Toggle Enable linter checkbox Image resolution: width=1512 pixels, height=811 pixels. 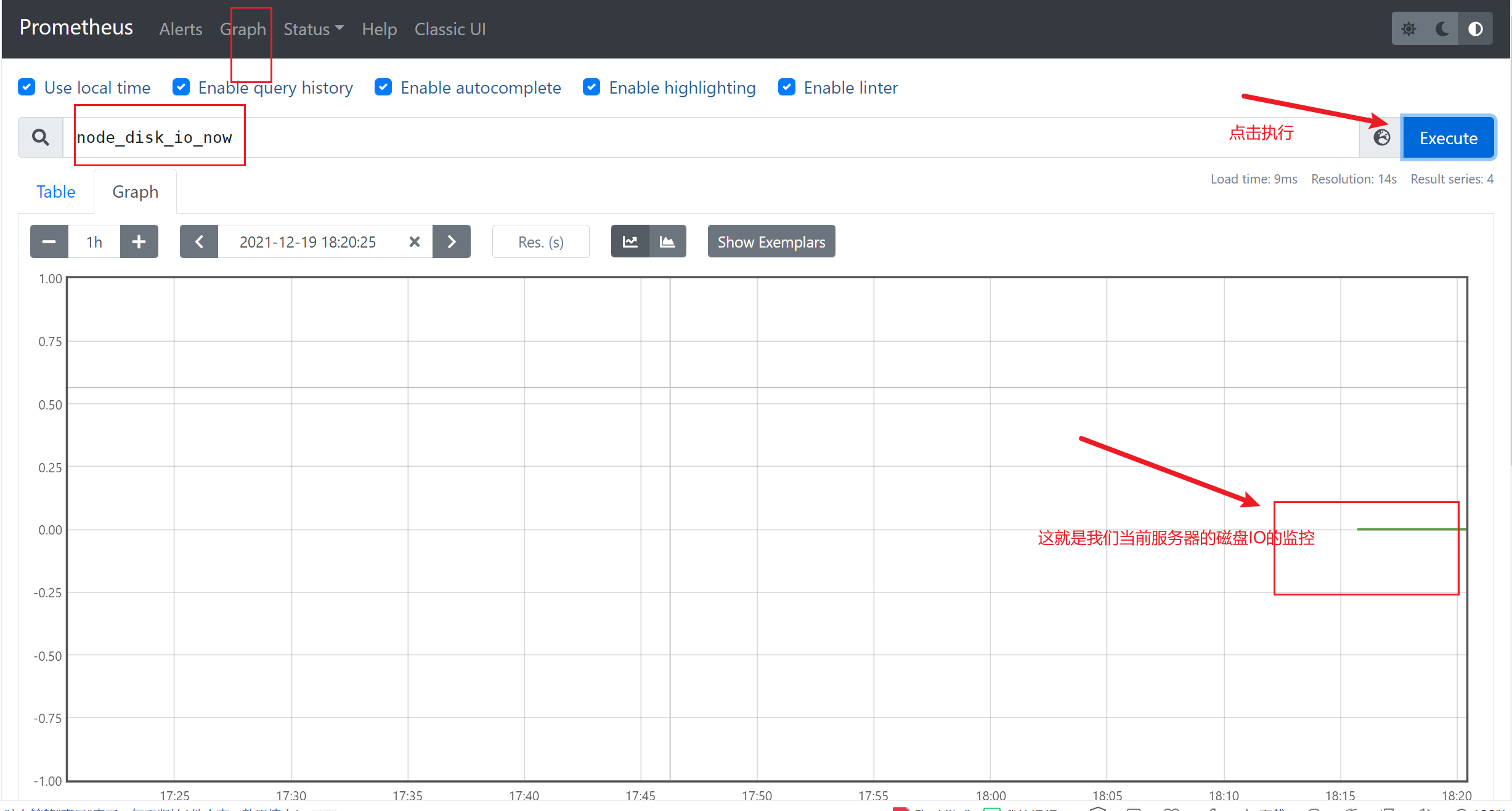pyautogui.click(x=787, y=87)
